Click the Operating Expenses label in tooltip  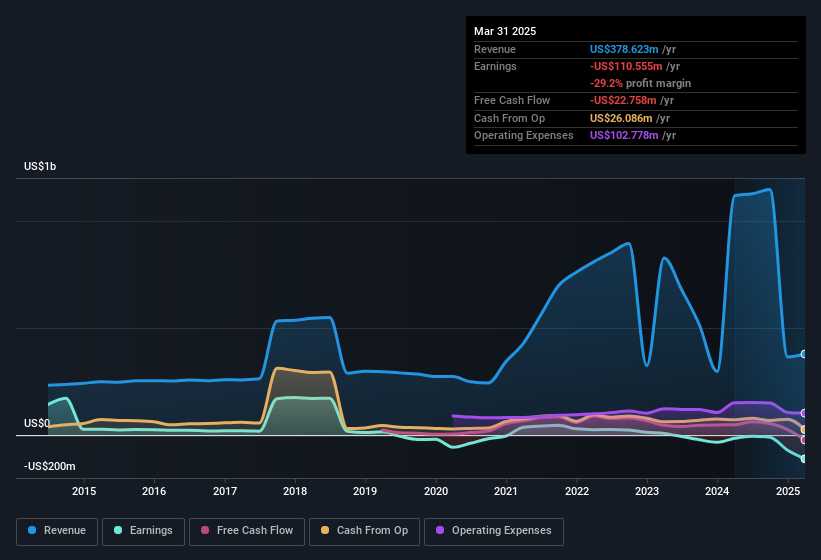[524, 136]
